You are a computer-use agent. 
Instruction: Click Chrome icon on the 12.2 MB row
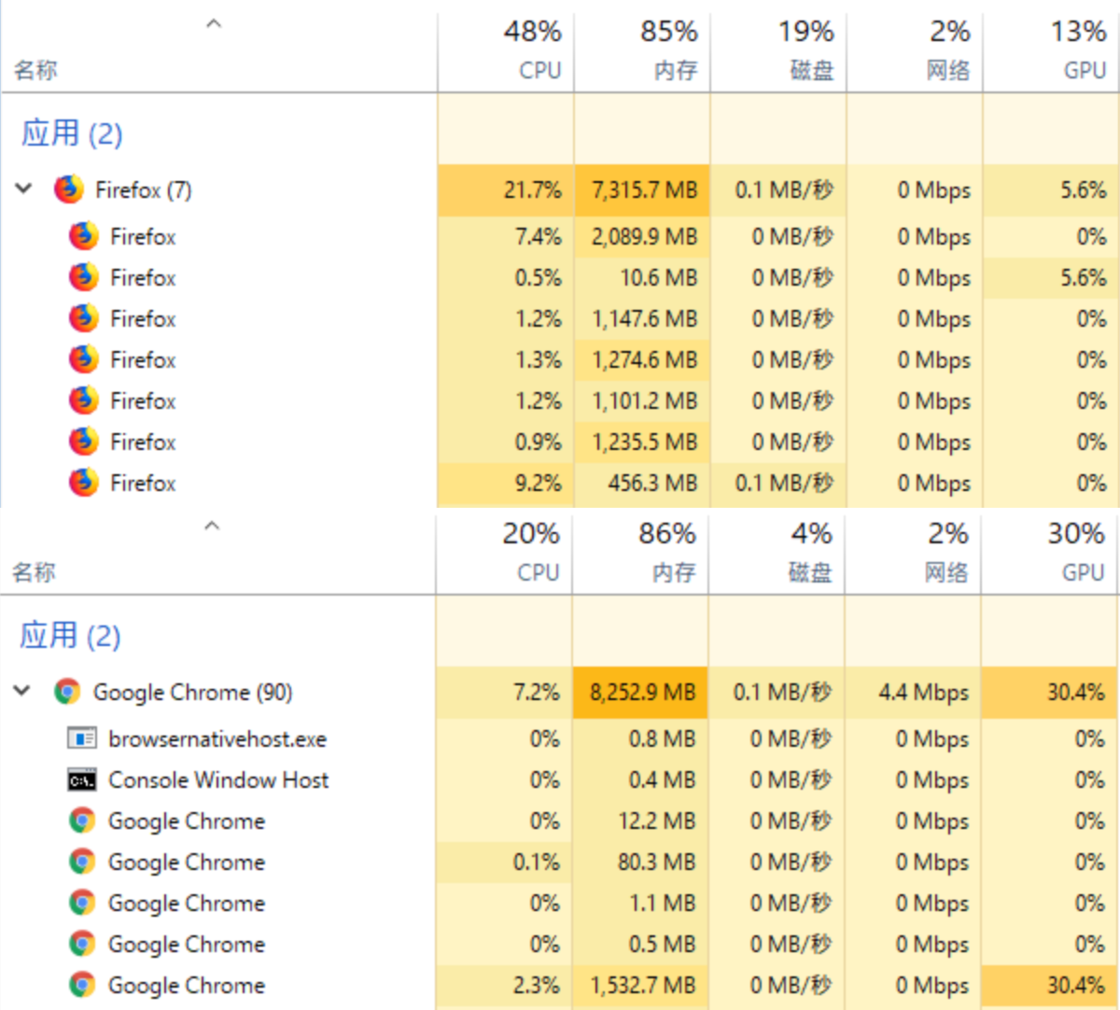pyautogui.click(x=82, y=821)
